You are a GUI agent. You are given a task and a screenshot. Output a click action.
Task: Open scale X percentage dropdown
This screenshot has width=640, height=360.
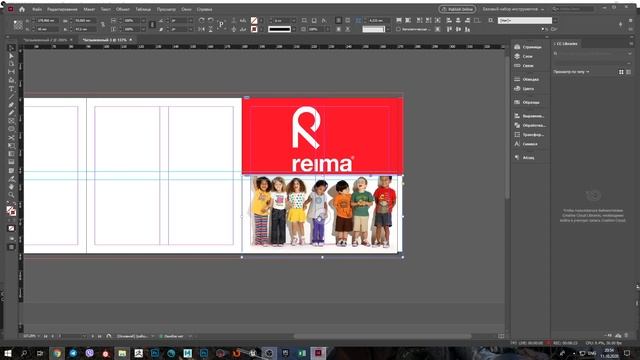pos(143,20)
